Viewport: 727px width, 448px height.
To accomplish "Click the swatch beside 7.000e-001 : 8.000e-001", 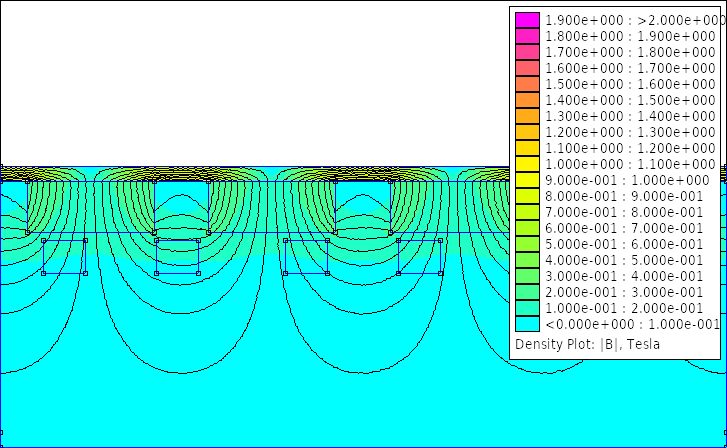I will 527,212.
